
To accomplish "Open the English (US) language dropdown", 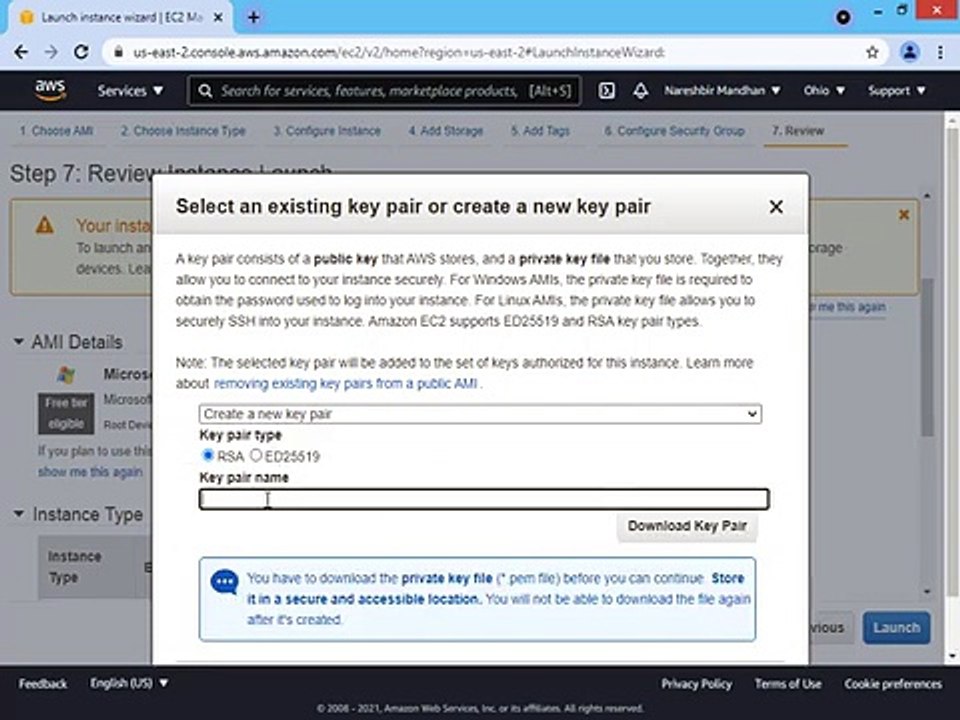I will (x=129, y=683).
